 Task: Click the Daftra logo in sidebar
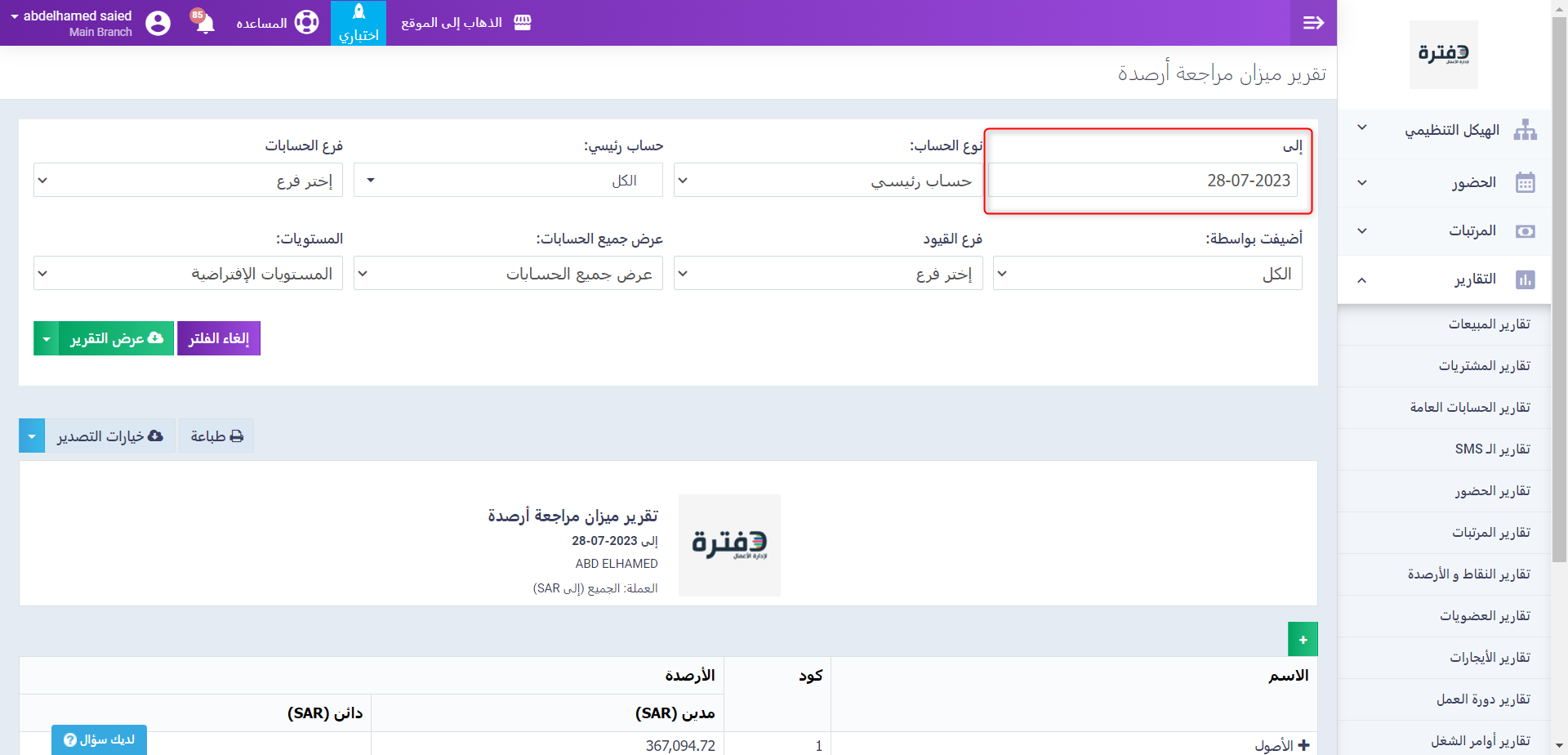coord(1444,55)
